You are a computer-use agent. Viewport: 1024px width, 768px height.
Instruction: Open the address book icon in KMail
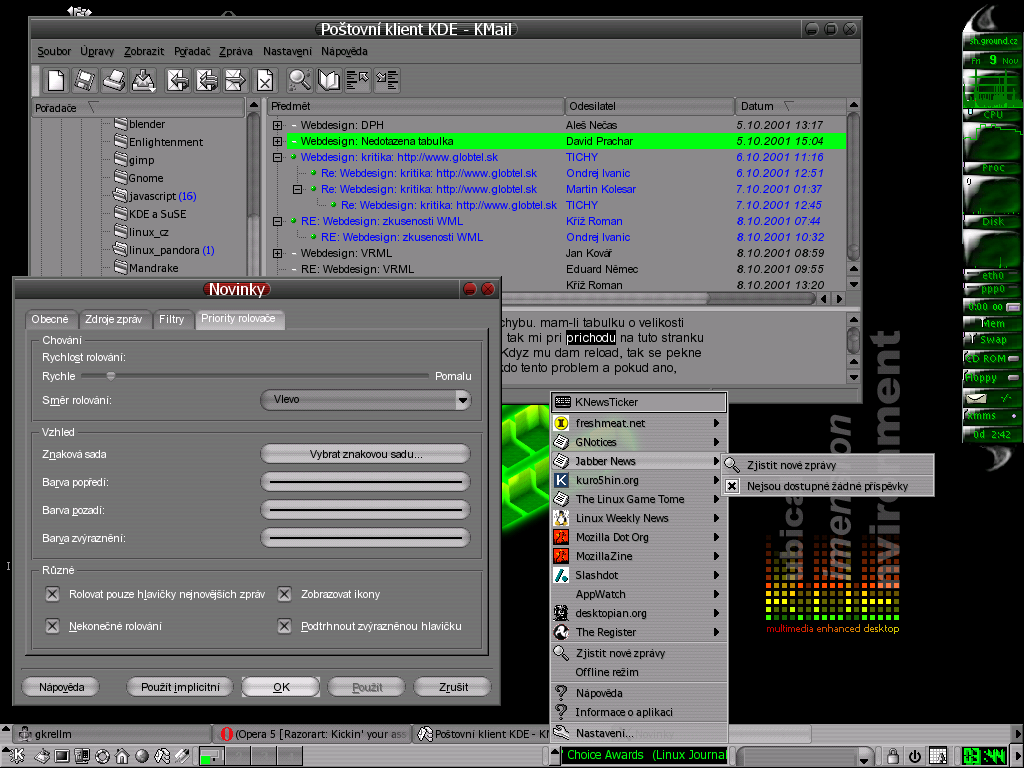[328, 80]
